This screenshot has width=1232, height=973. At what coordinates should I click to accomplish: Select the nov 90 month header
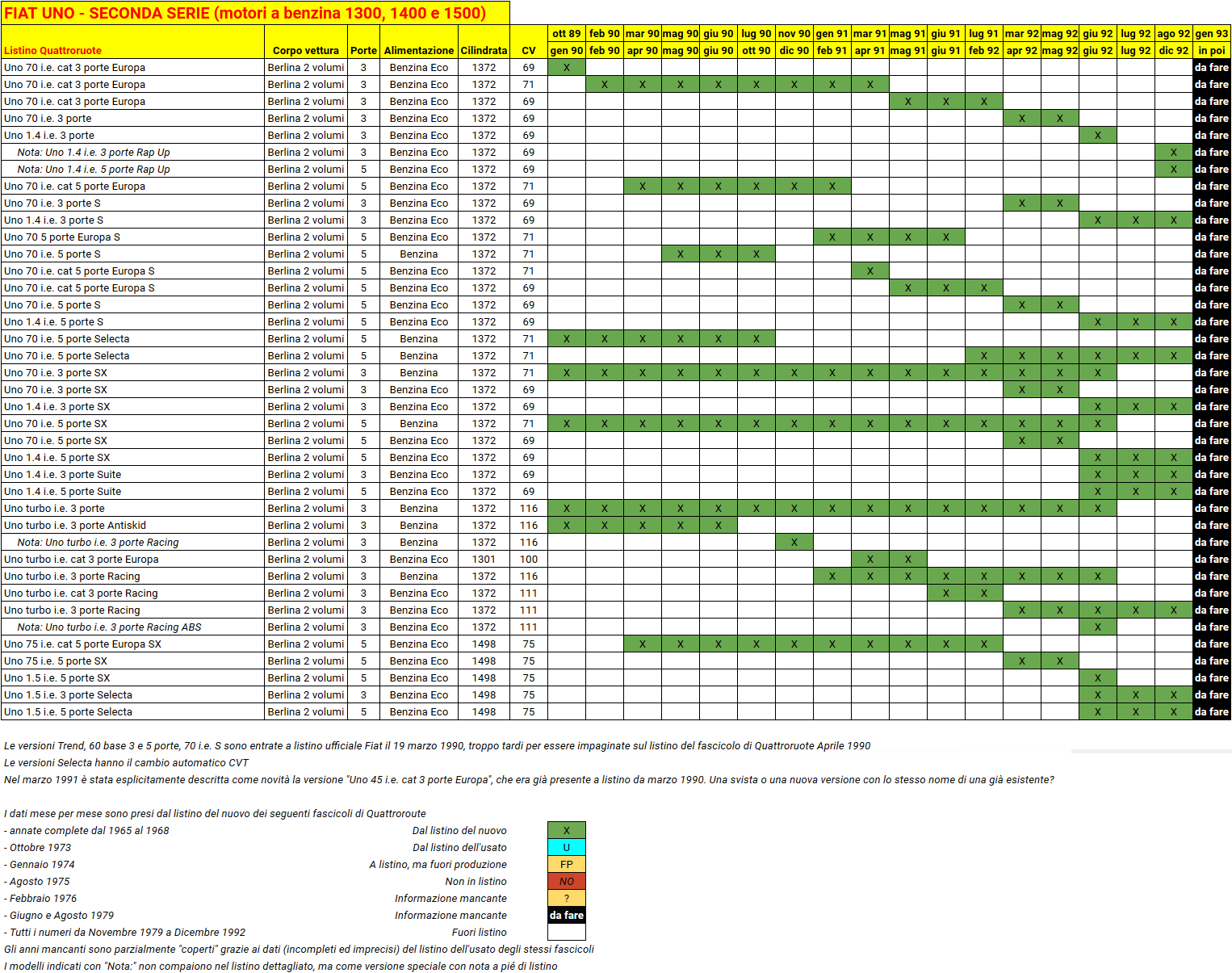794,33
